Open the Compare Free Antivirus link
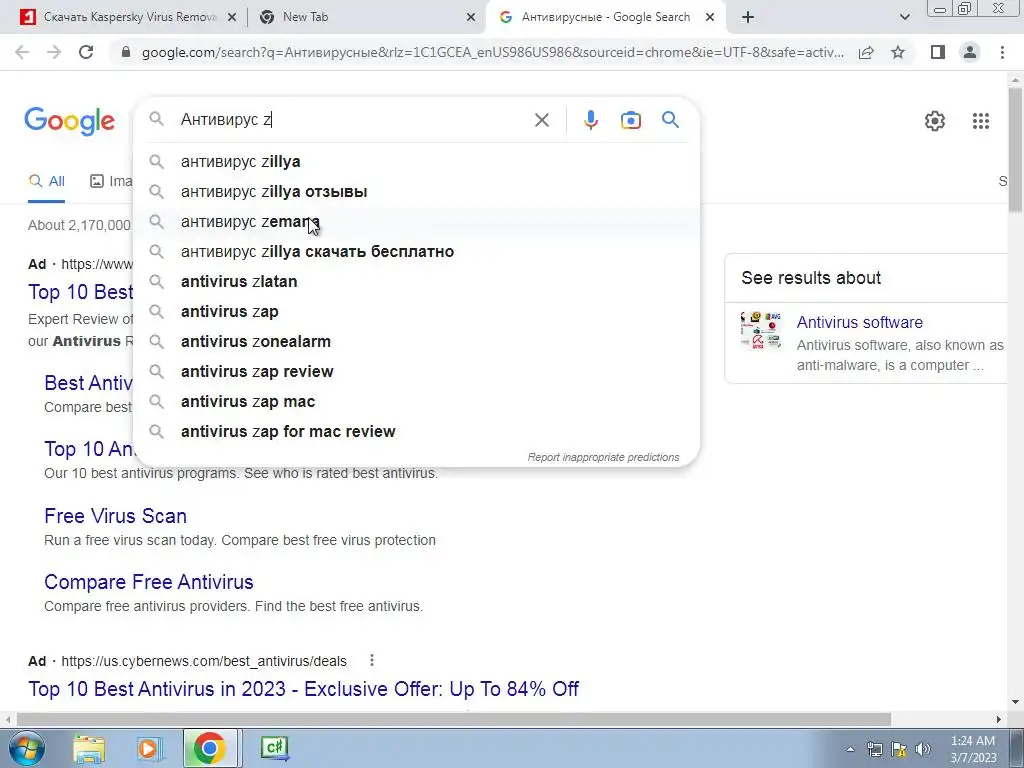The height and width of the screenshot is (768, 1024). (x=149, y=582)
